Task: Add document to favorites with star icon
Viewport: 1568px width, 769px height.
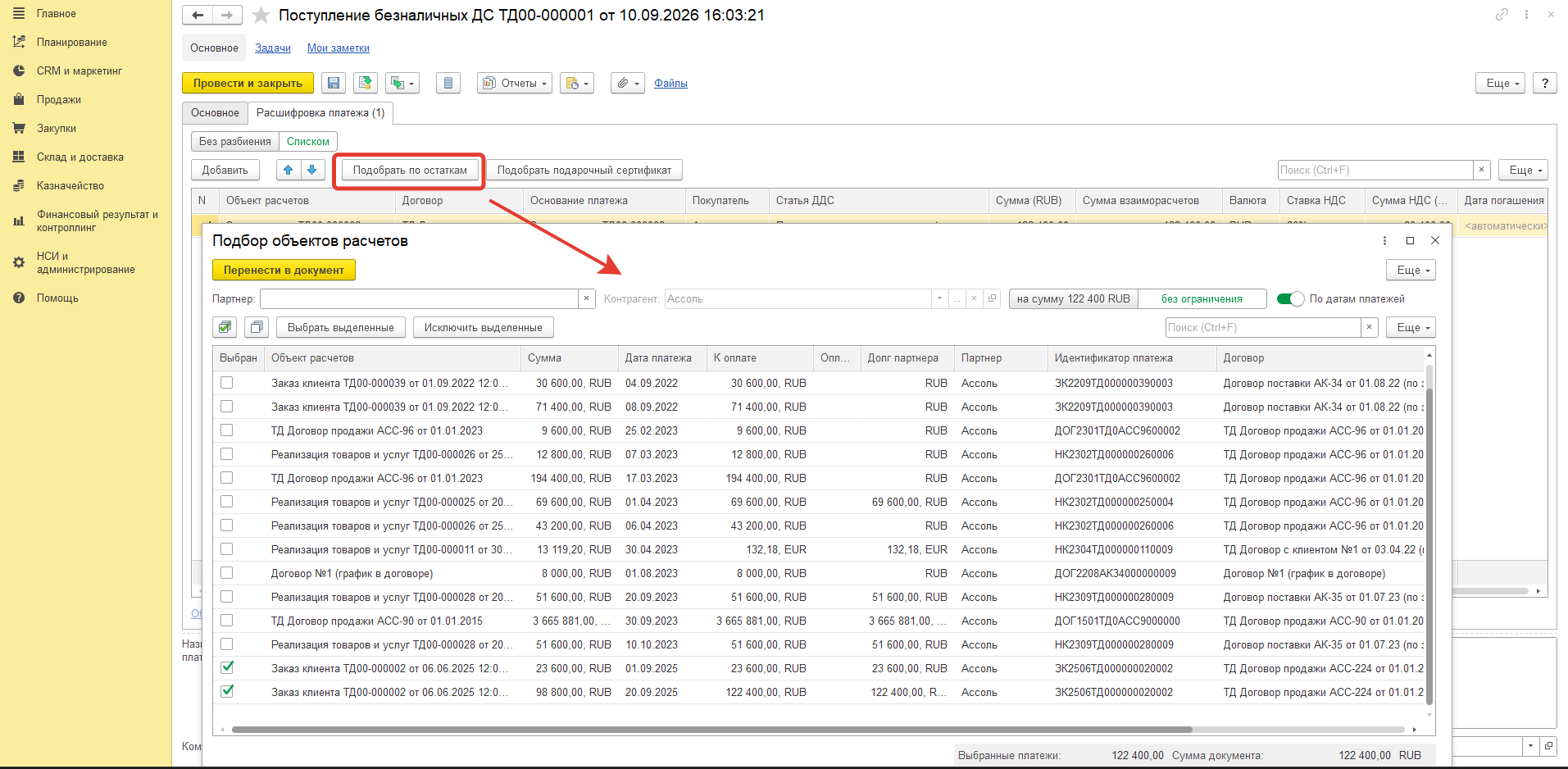Action: 261,15
